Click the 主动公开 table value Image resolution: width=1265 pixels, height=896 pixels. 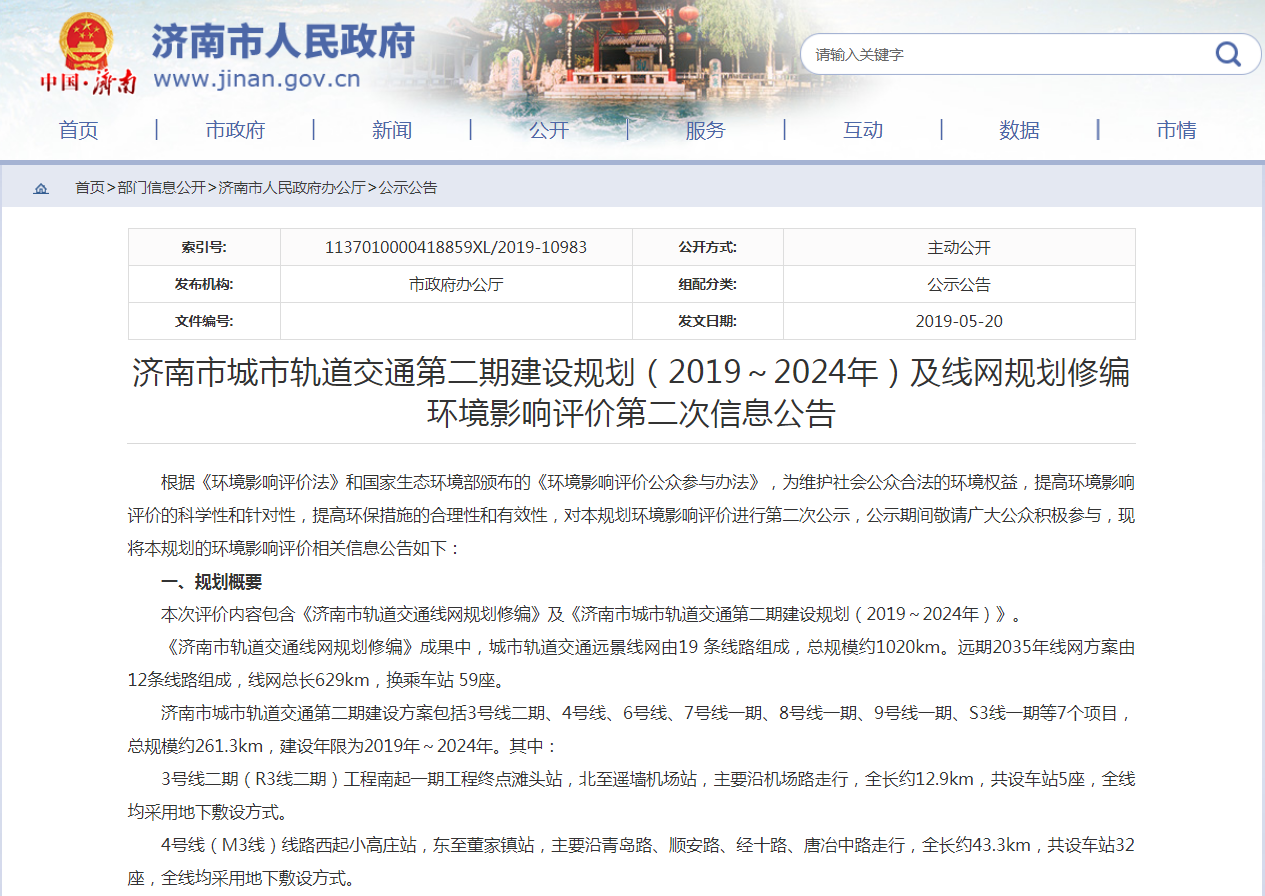pos(959,247)
